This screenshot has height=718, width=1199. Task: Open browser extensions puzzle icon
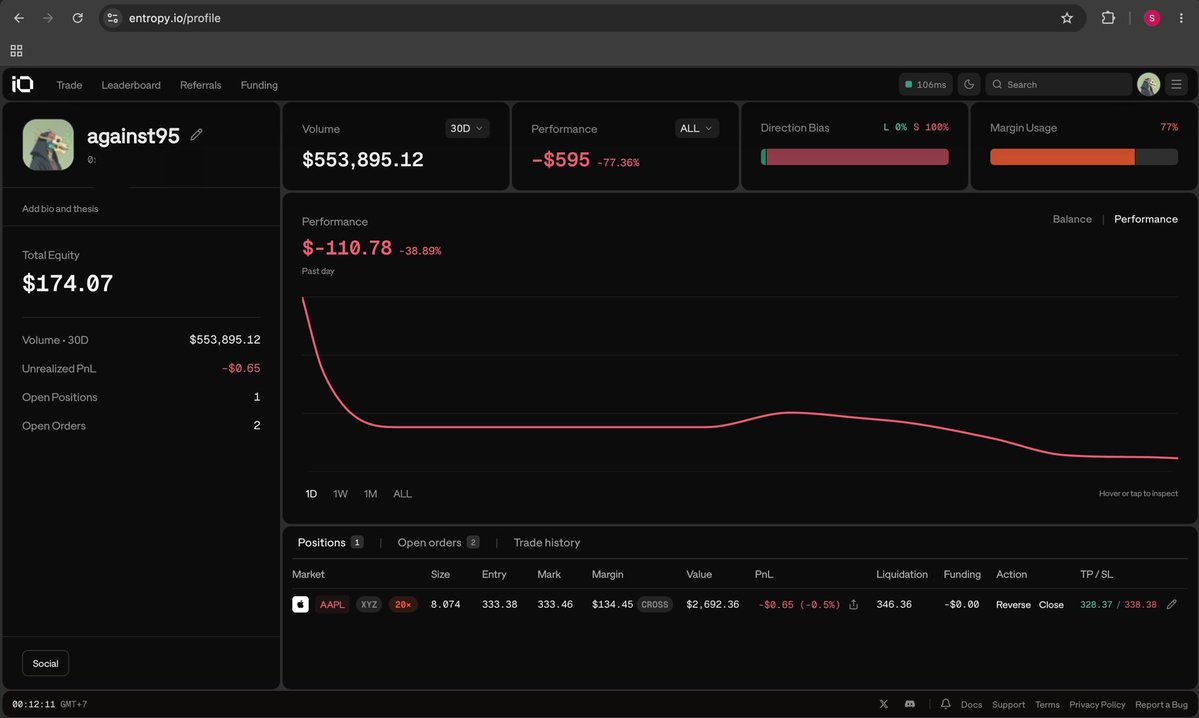pos(1108,18)
